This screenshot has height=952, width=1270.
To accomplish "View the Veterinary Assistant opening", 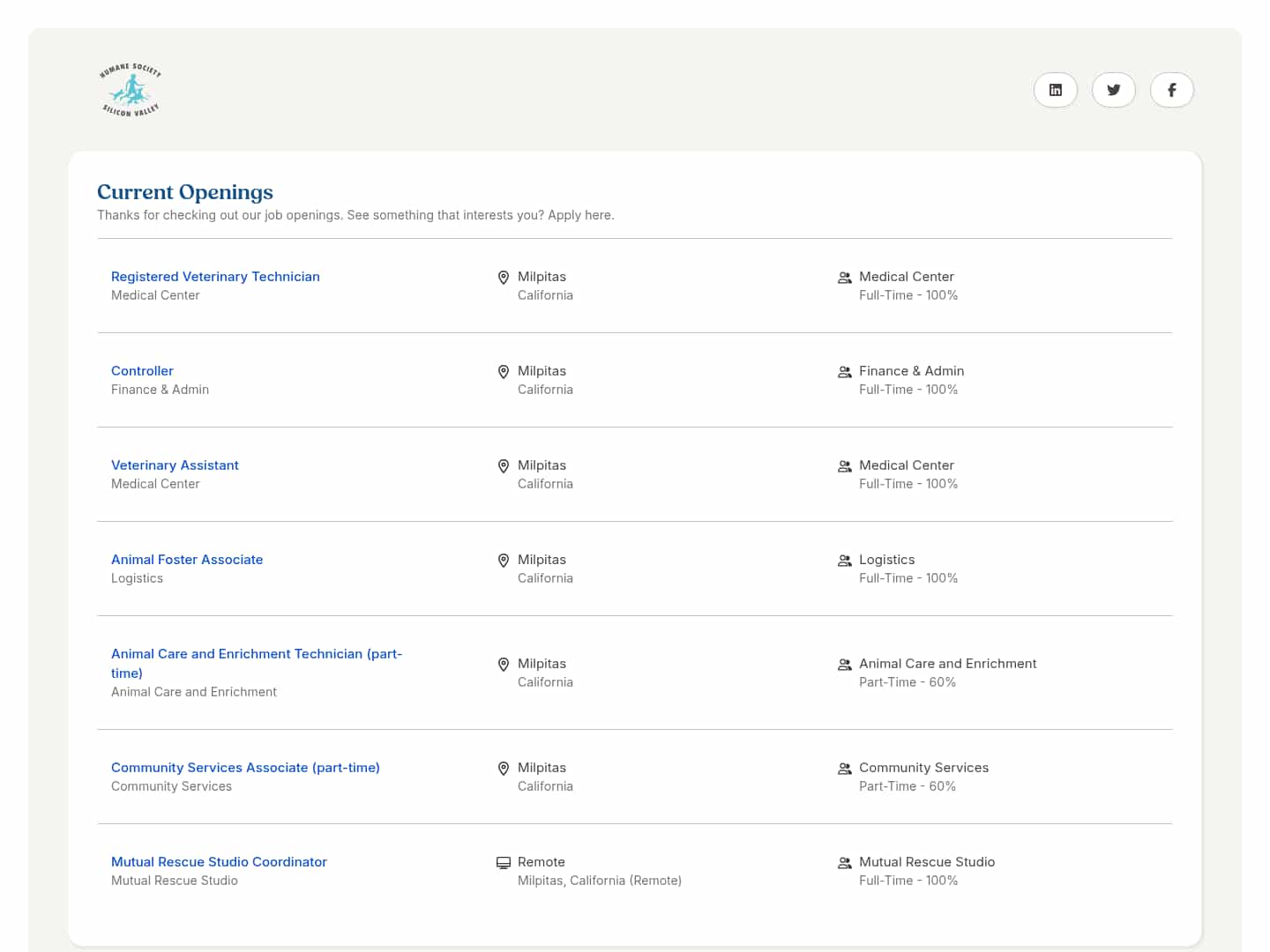I will pos(175,465).
